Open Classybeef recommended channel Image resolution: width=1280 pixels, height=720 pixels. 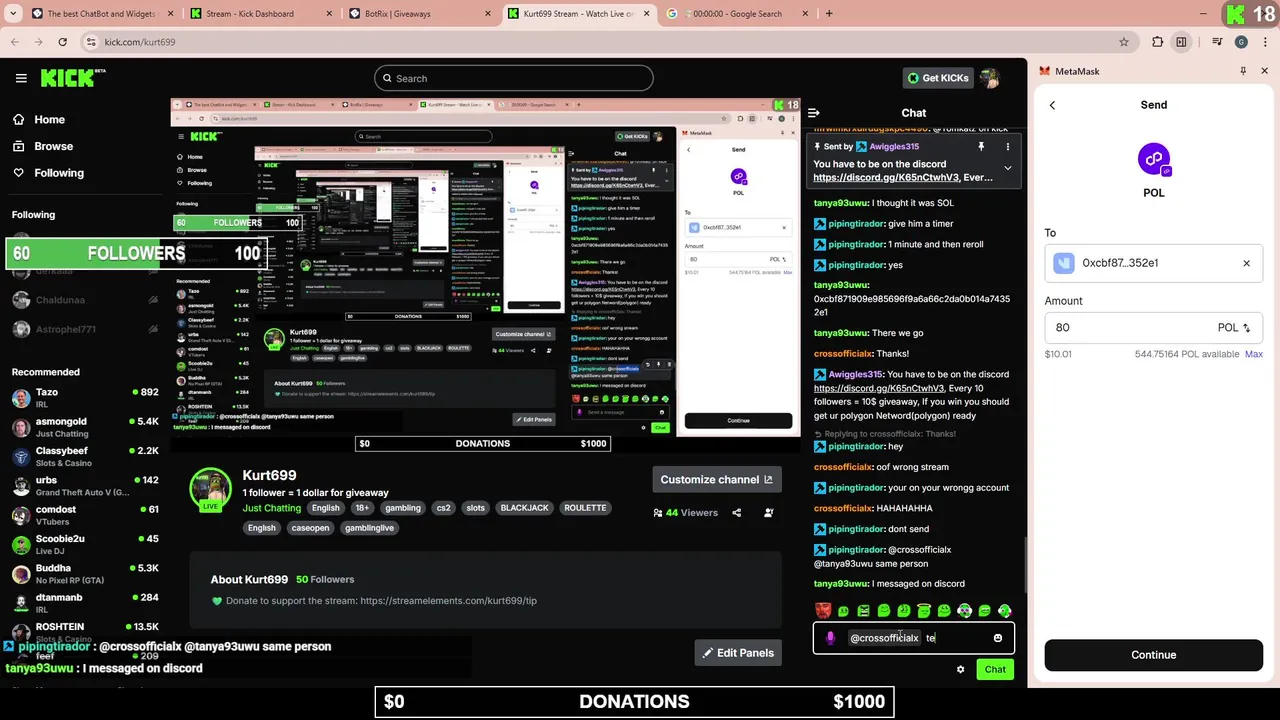(85, 457)
